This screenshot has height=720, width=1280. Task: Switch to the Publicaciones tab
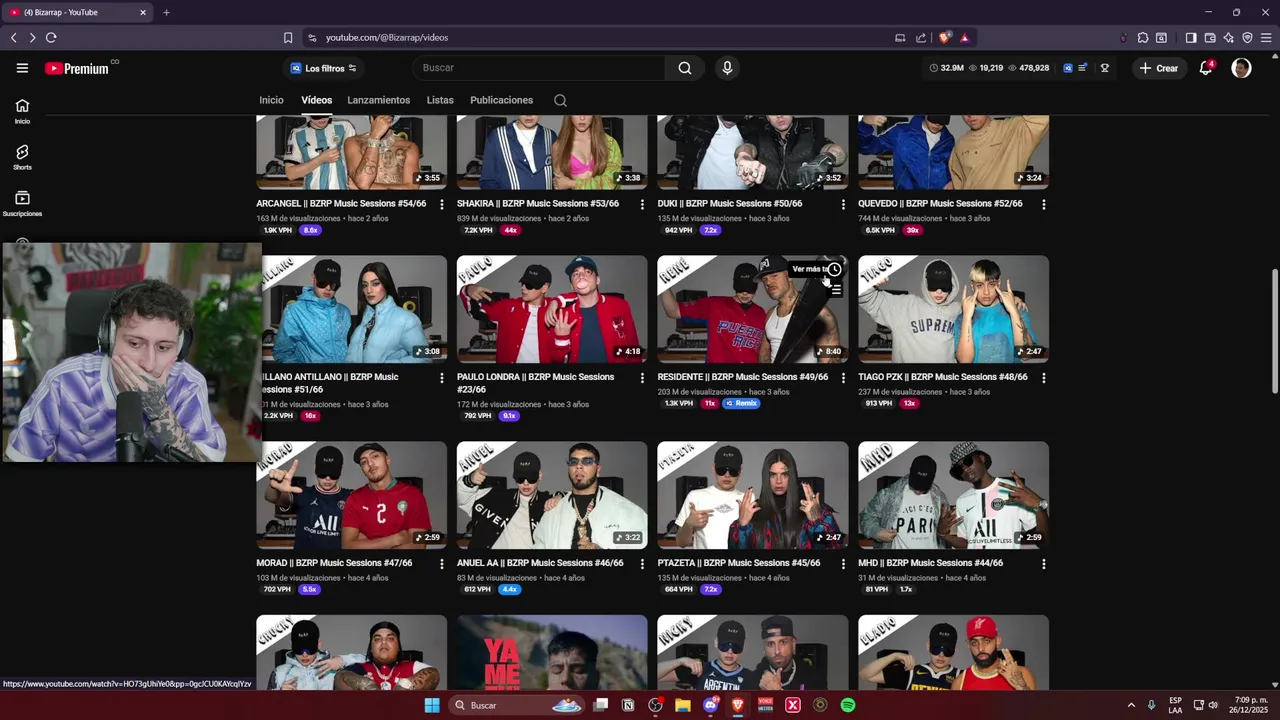pyautogui.click(x=501, y=100)
